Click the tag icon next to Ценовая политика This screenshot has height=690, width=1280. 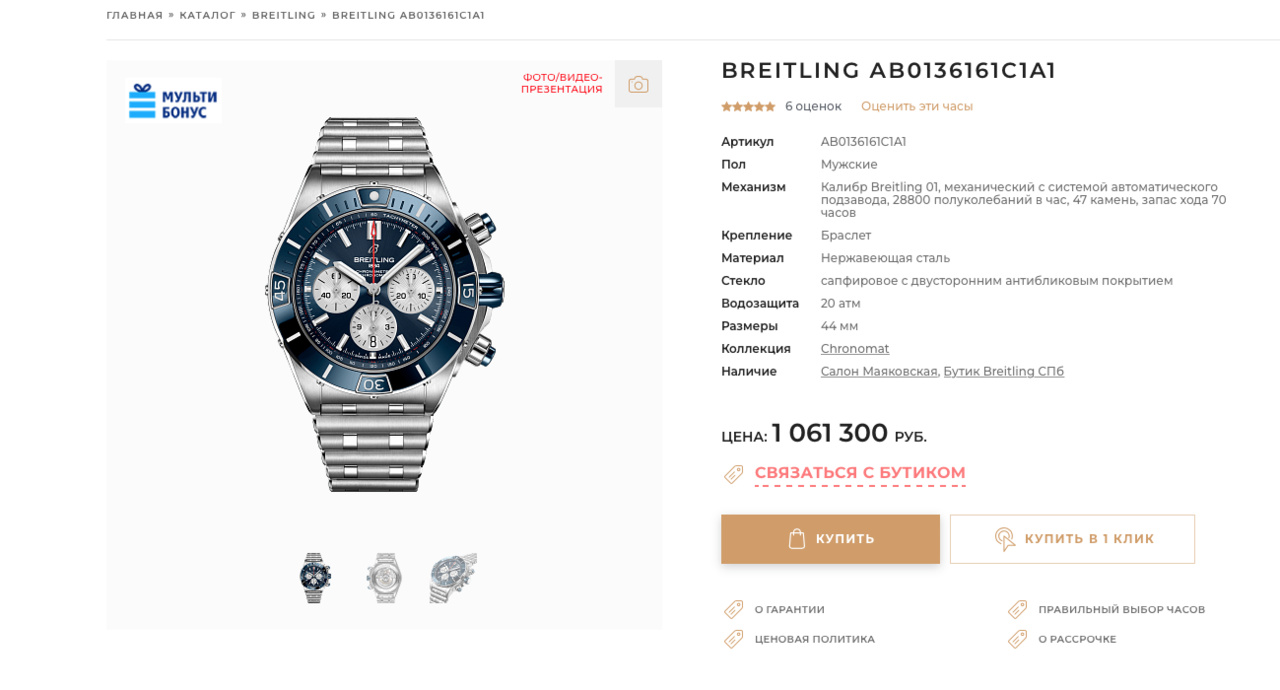[x=734, y=639]
